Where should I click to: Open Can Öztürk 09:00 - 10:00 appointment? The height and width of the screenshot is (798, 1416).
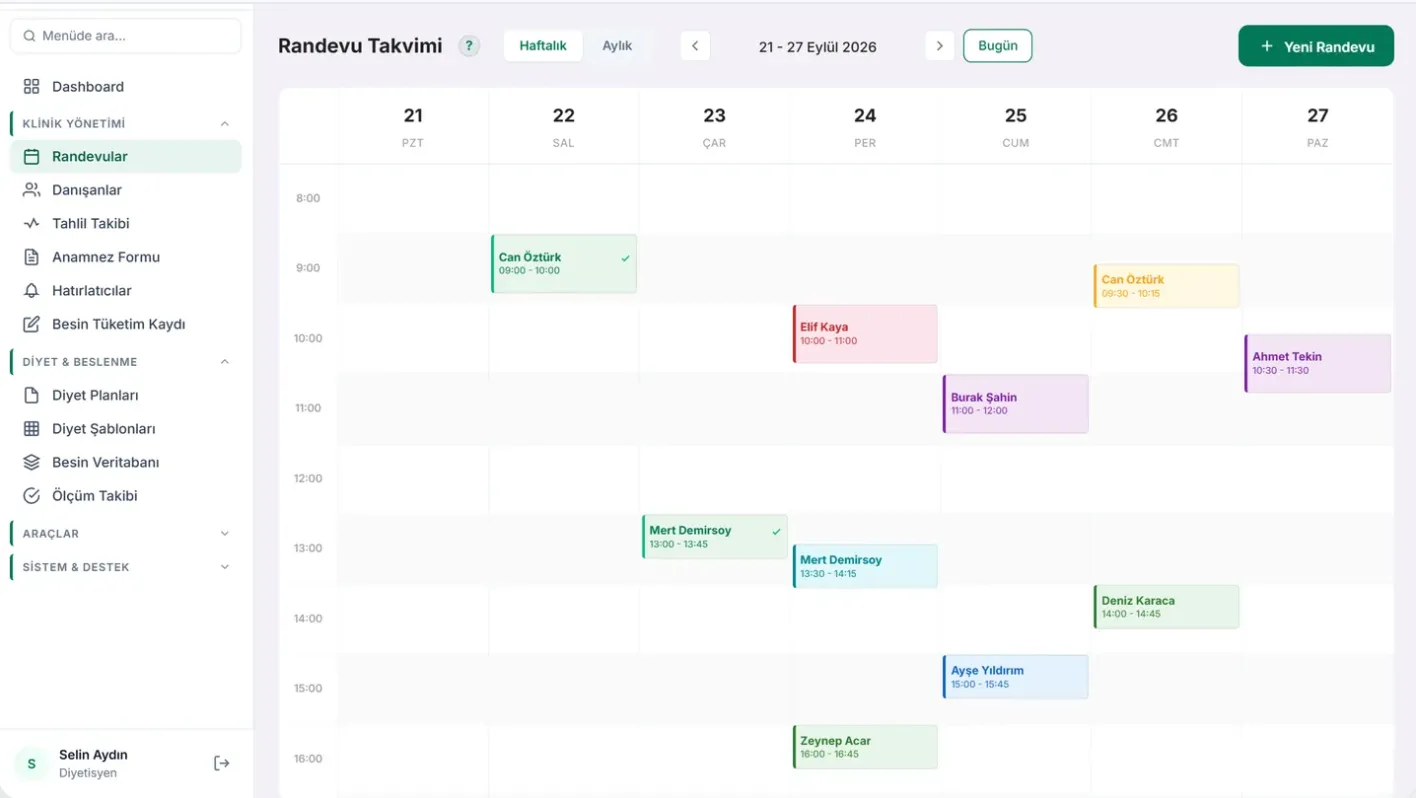coord(564,264)
